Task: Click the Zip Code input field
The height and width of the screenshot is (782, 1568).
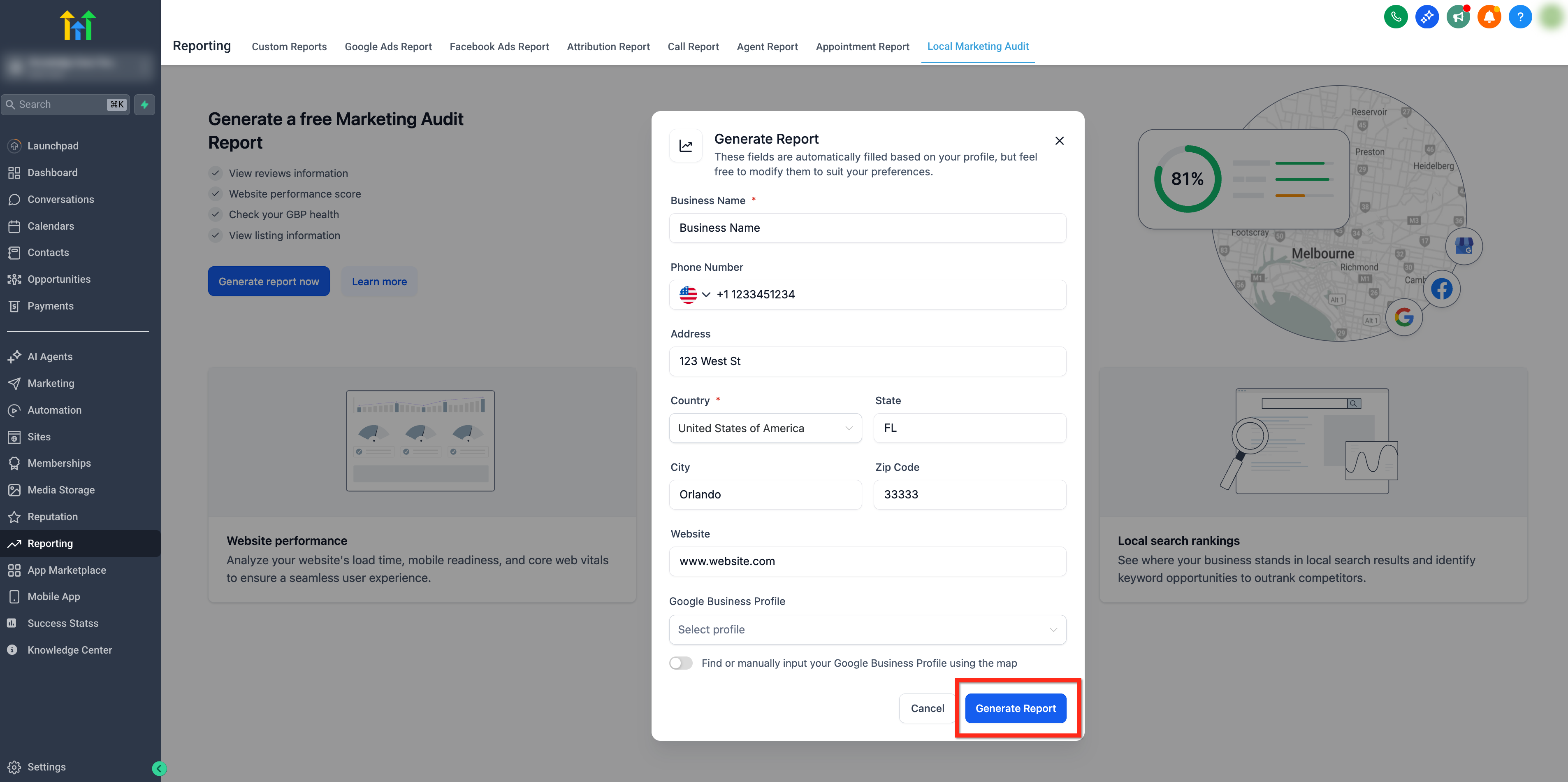Action: [969, 495]
